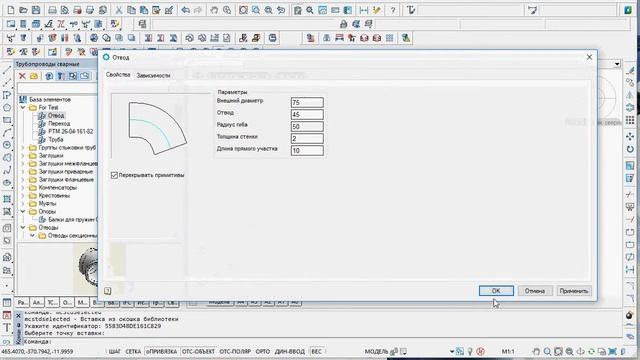Collapse the Отводы folder

(23, 227)
